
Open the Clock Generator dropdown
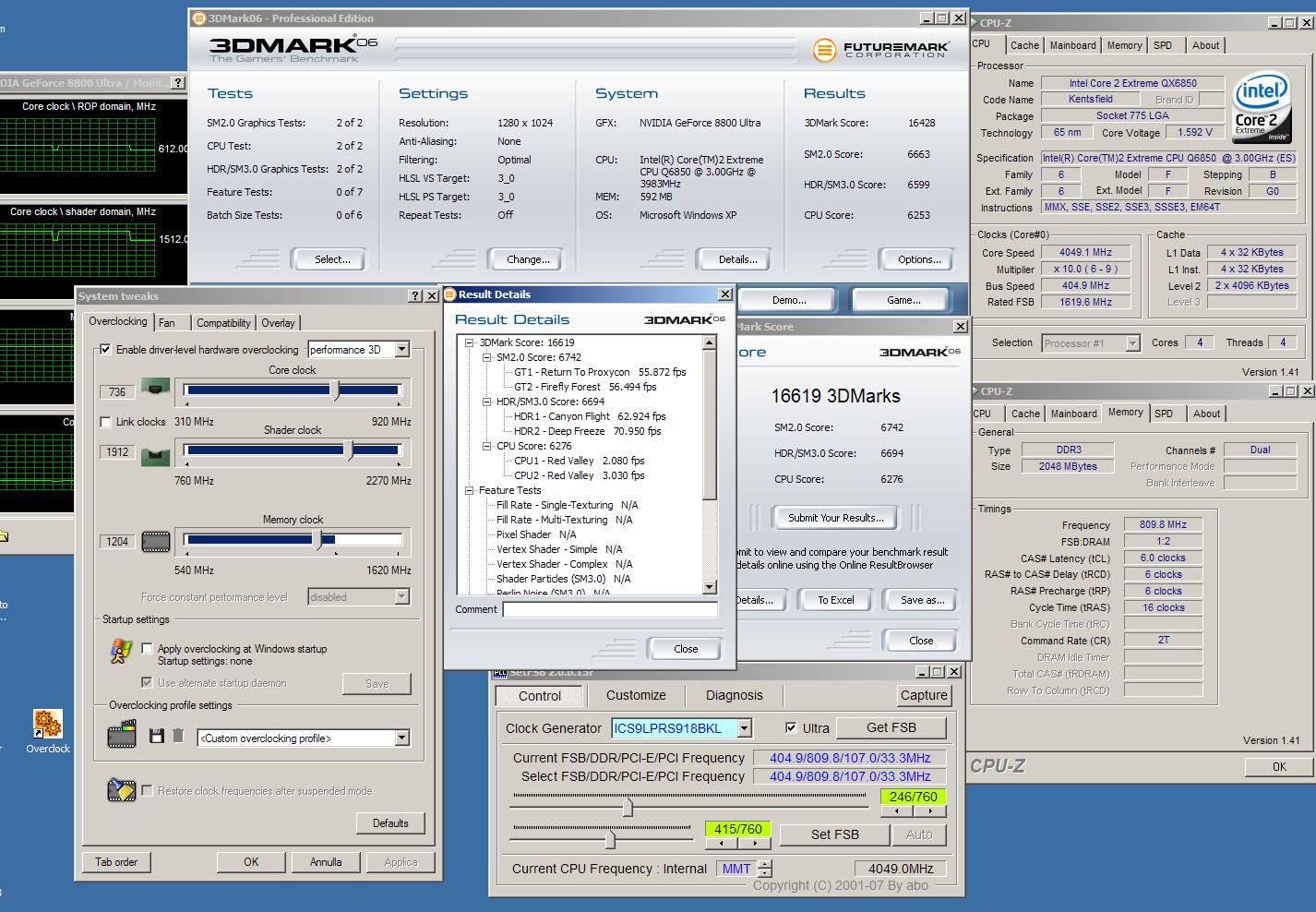point(744,728)
